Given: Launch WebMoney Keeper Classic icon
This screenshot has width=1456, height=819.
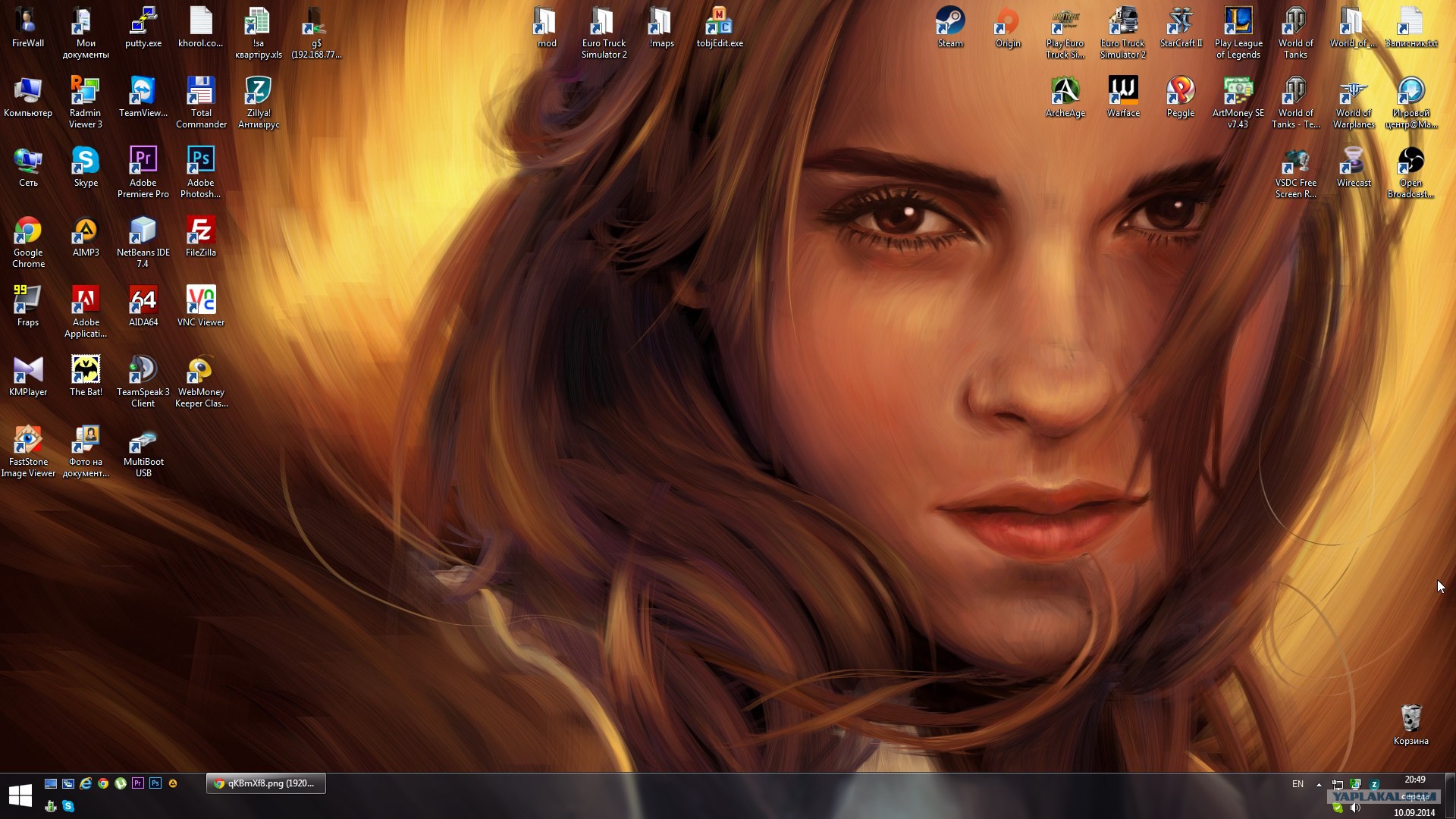Looking at the screenshot, I should point(201,381).
